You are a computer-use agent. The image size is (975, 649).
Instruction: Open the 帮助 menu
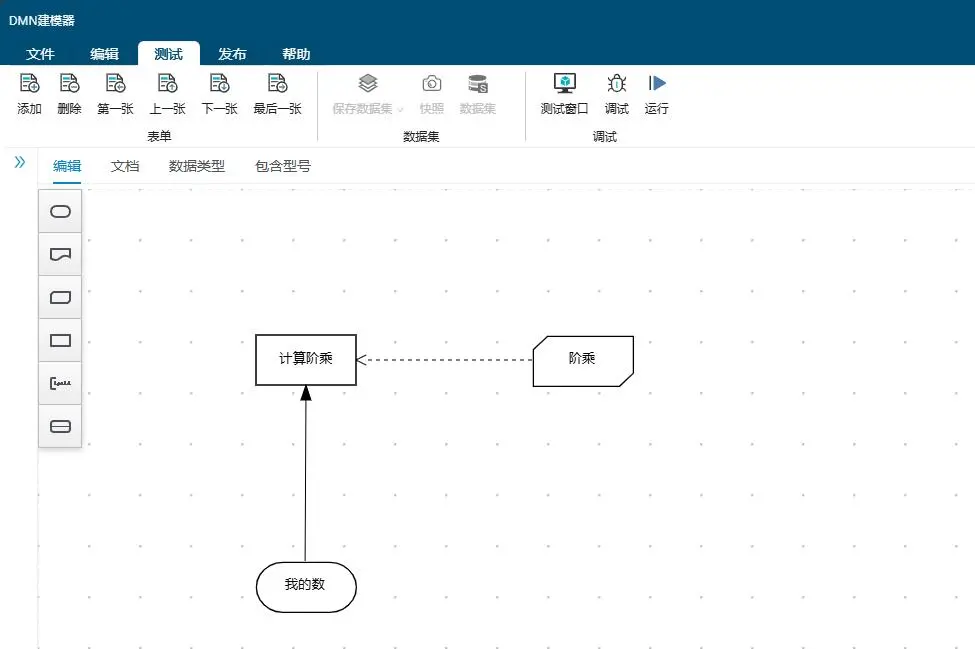(296, 53)
